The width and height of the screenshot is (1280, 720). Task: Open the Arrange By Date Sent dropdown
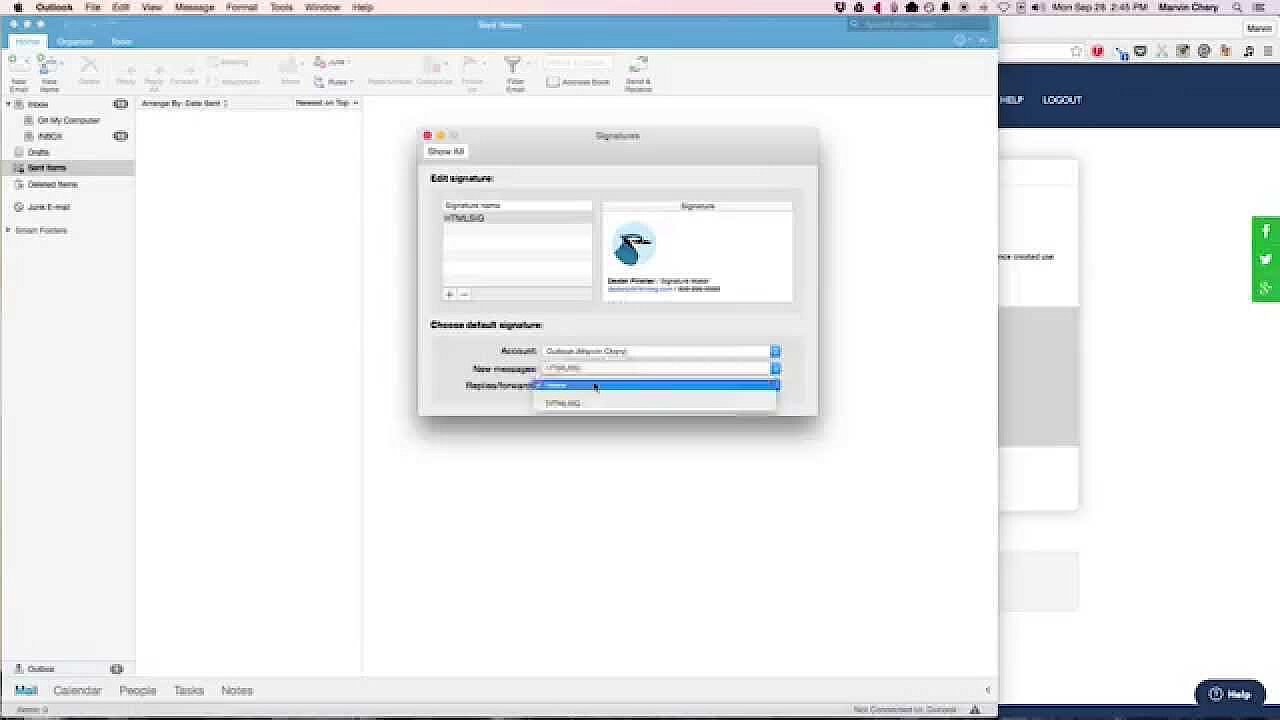pos(185,103)
